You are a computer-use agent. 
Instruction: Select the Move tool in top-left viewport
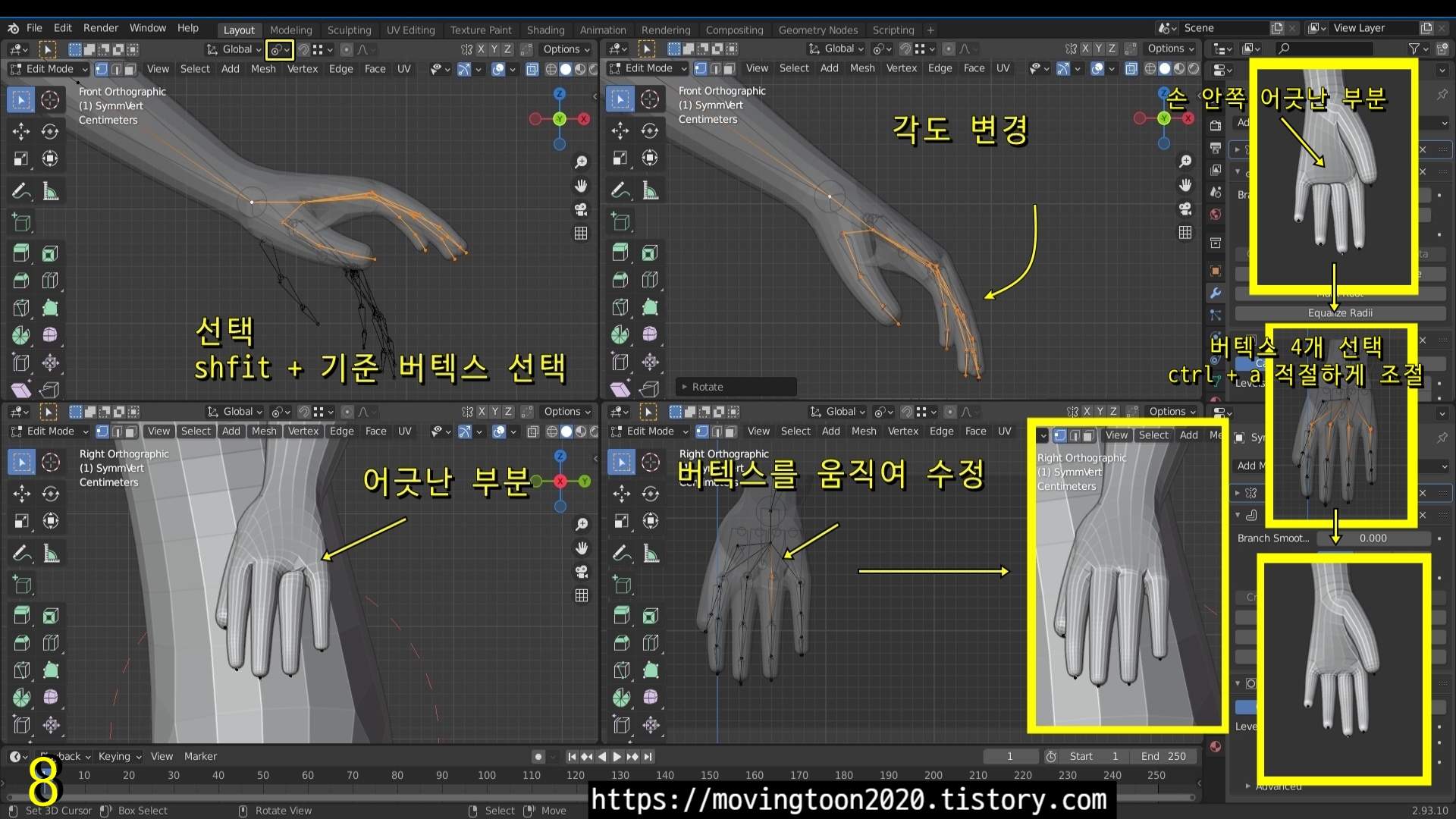click(x=21, y=131)
